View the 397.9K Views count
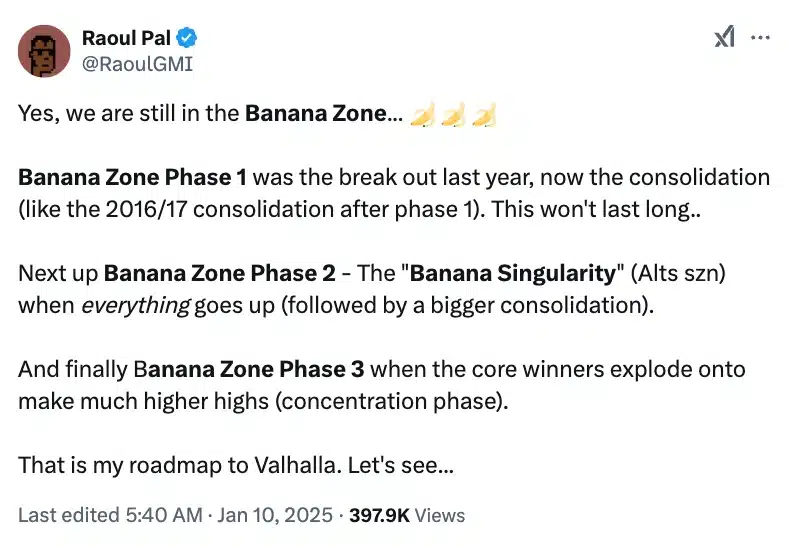The height and width of the screenshot is (548, 788). click(x=407, y=515)
